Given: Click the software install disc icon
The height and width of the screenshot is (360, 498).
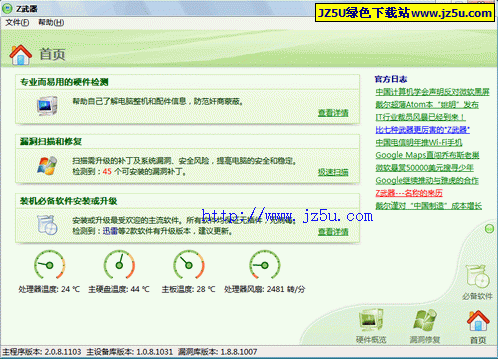Looking at the screenshot, I should [47, 225].
